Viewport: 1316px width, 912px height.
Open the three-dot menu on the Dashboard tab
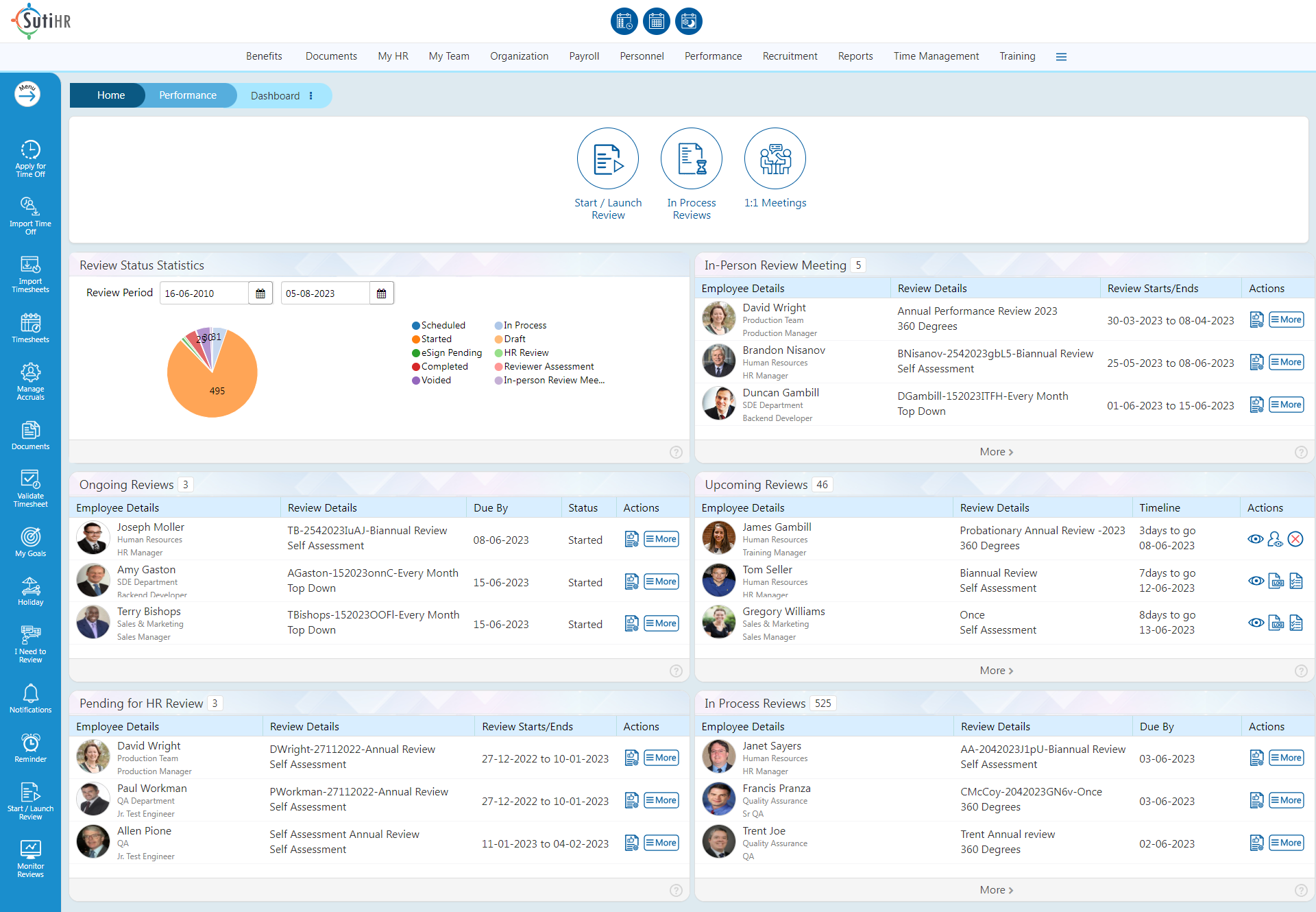312,95
